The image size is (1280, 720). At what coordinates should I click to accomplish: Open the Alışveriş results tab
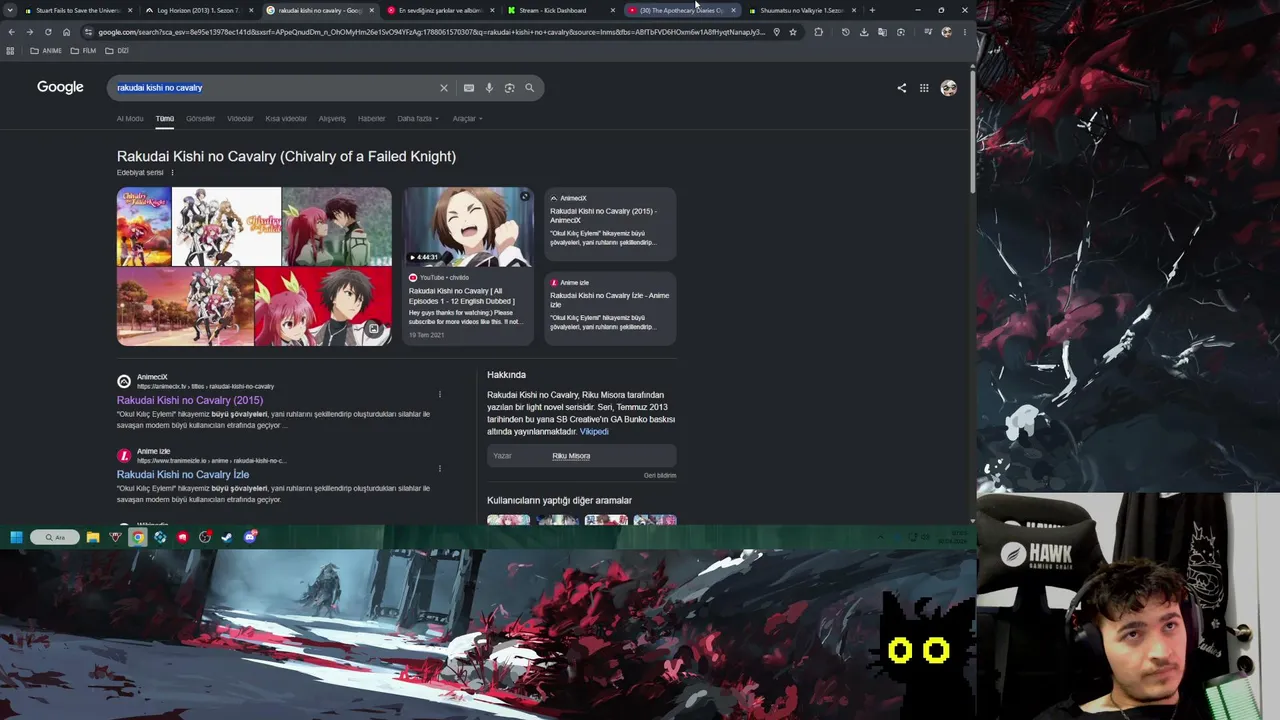(332, 119)
